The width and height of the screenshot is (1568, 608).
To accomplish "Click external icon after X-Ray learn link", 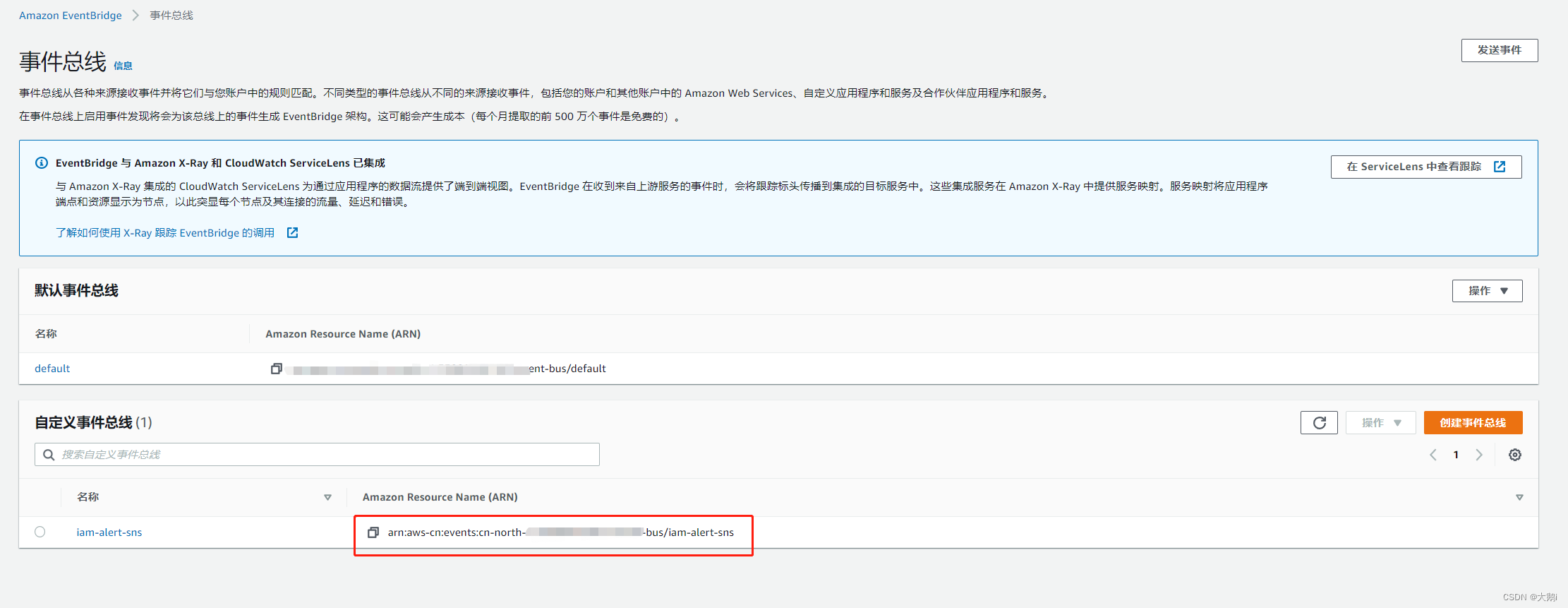I will pyautogui.click(x=292, y=232).
